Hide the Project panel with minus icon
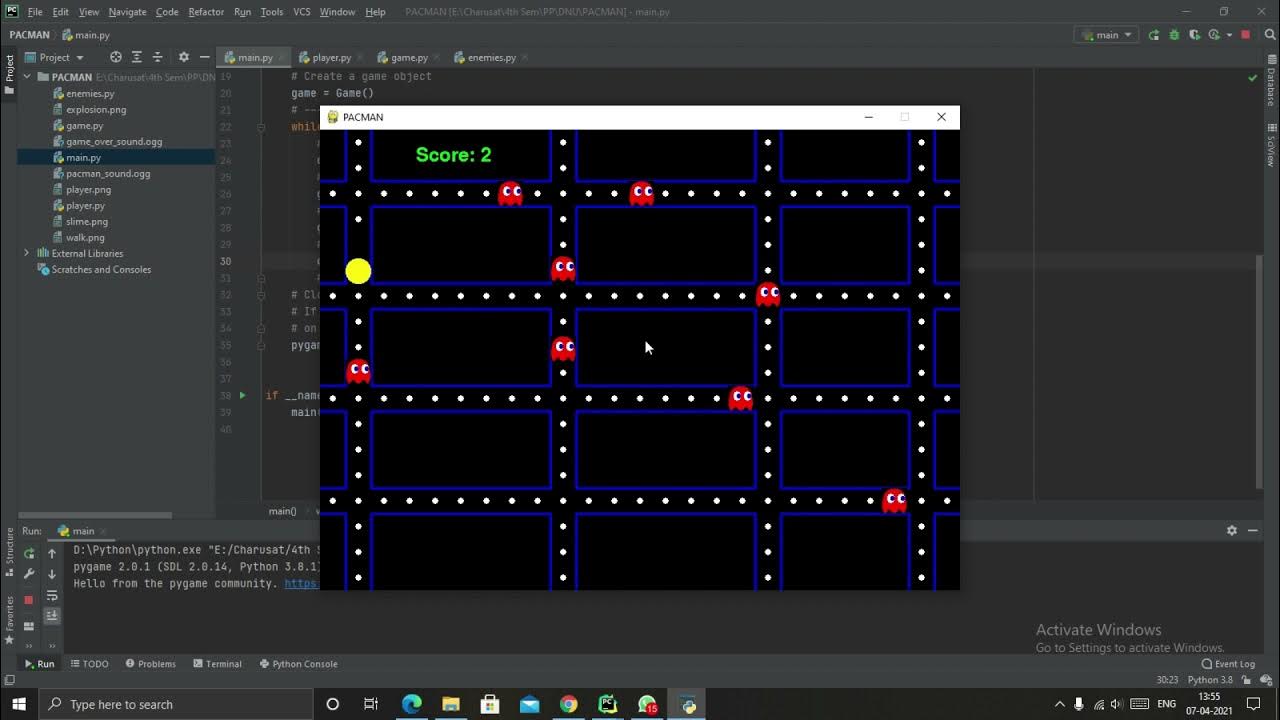Image resolution: width=1280 pixels, height=720 pixels. tap(204, 57)
